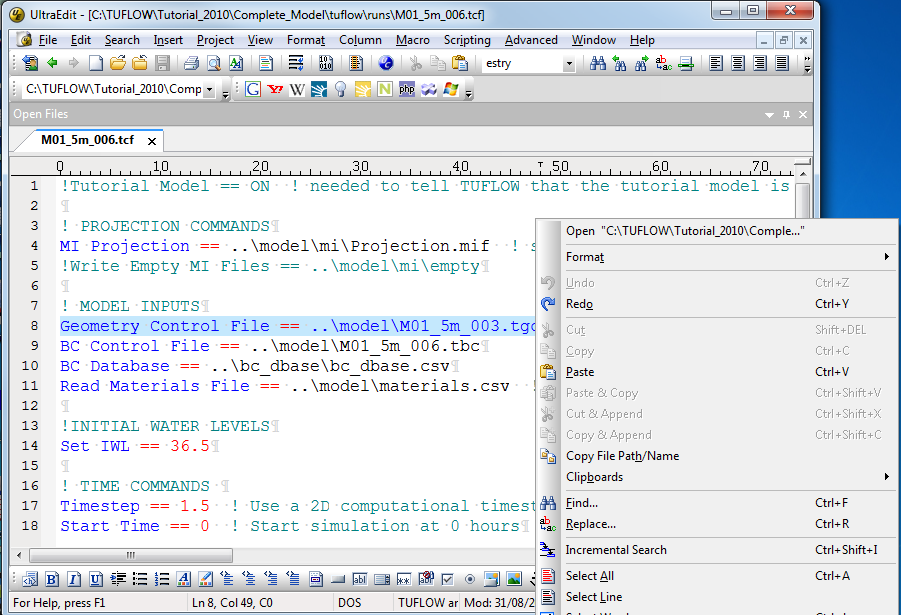Choose Find... in the context menu
Viewport: 901px width, 615px height.
tap(717, 502)
